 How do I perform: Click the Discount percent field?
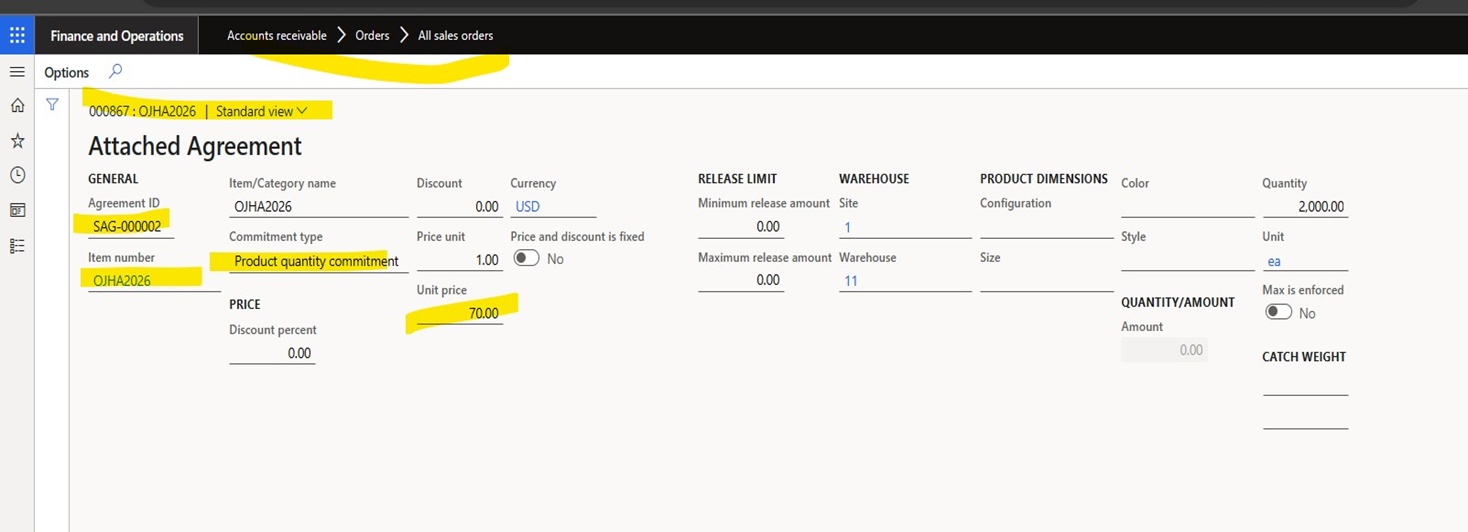[272, 353]
